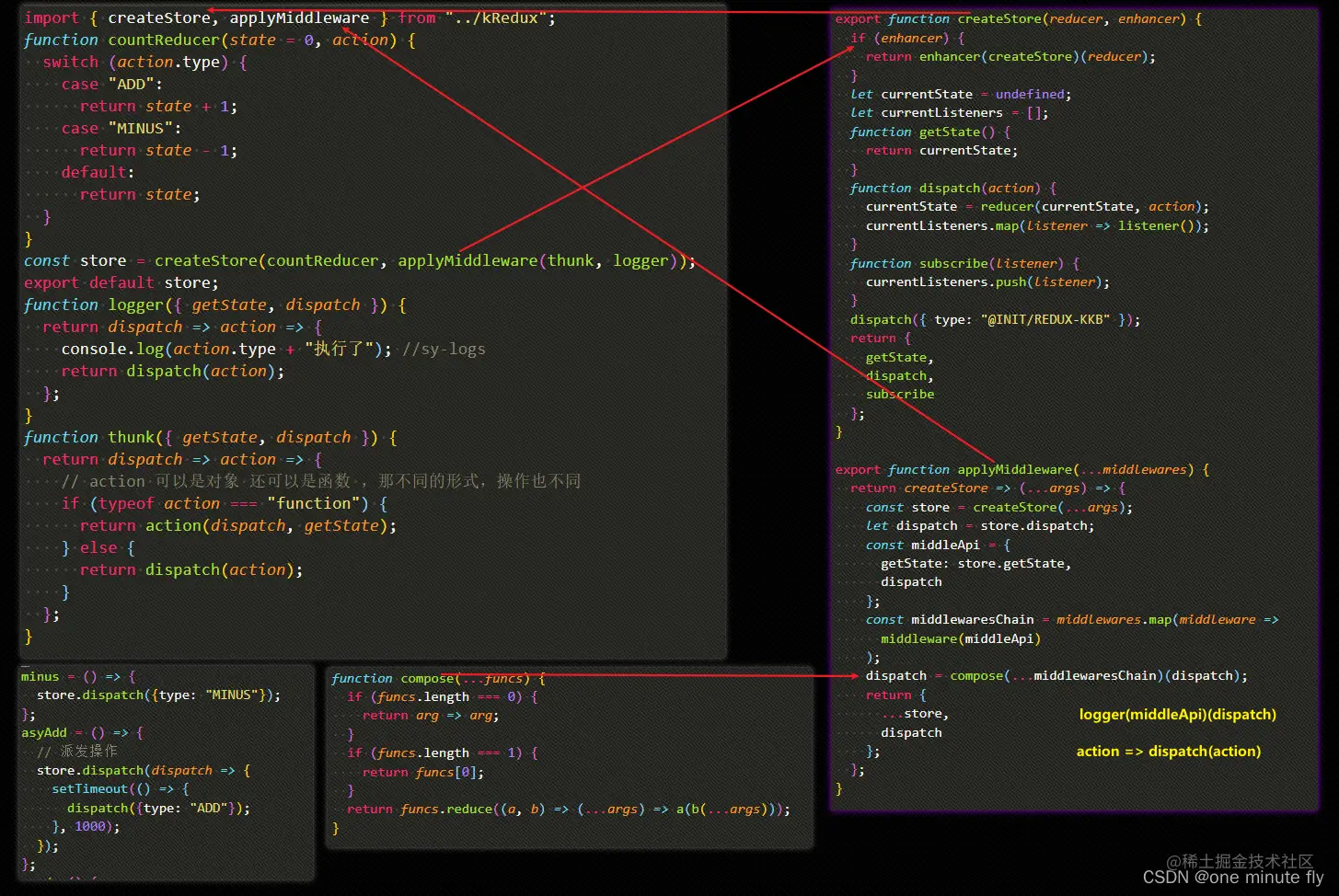Click the "minus = () => {" line
Image resolution: width=1339 pixels, height=896 pixels.
(78, 676)
